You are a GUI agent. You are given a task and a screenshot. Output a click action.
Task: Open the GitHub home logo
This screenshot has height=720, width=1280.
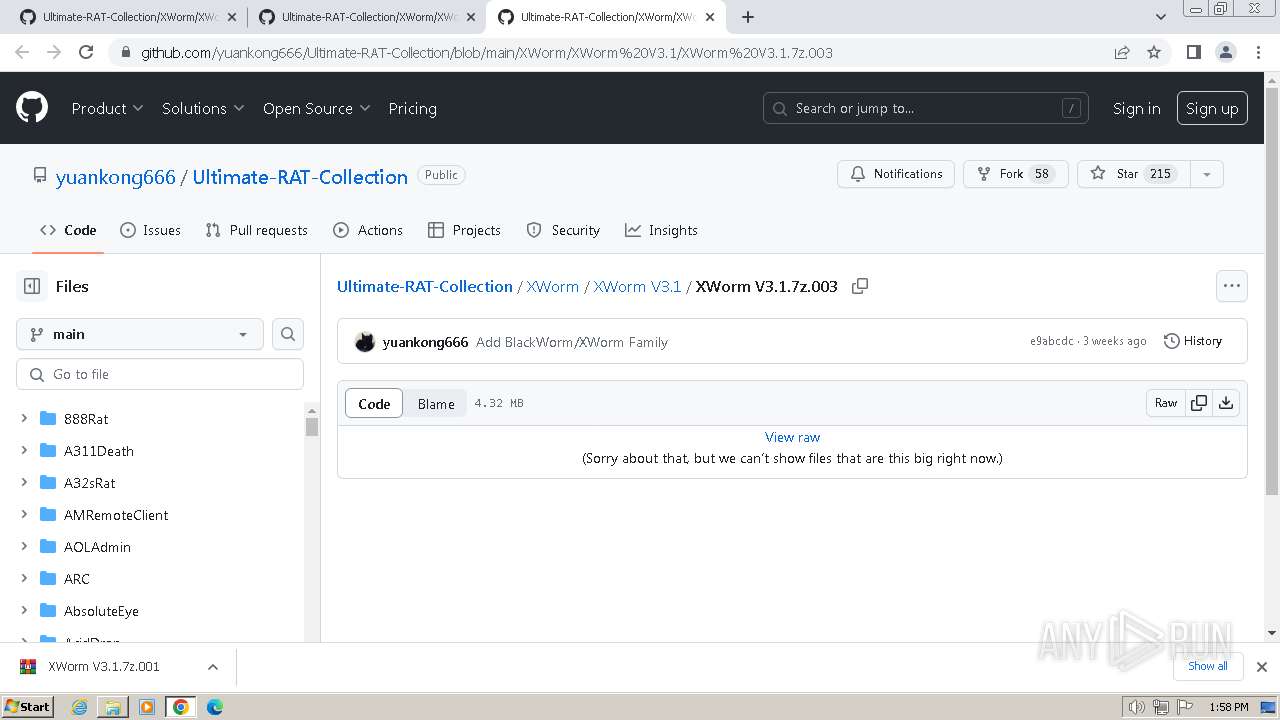32,108
